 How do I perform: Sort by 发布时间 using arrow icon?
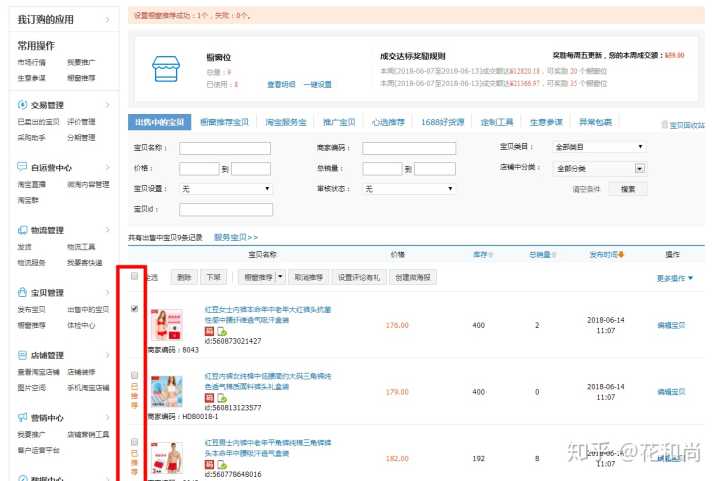[623, 254]
